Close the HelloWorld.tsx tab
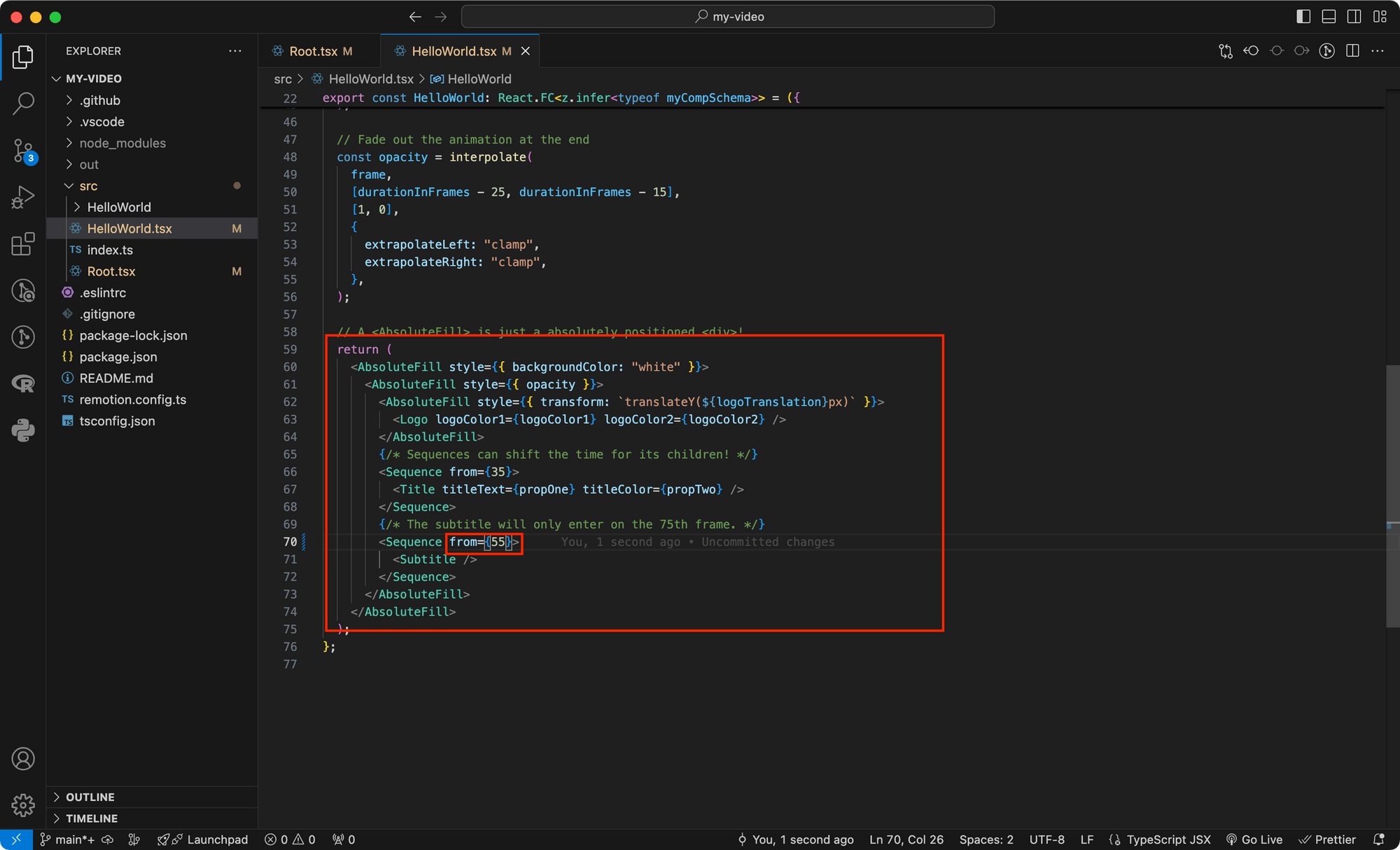Screen dimensions: 1400x850 coord(526,51)
